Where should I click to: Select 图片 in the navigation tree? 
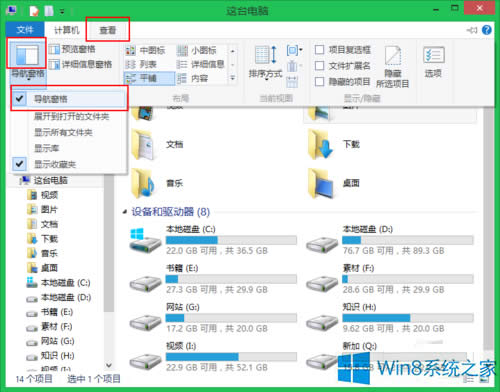(x=49, y=210)
